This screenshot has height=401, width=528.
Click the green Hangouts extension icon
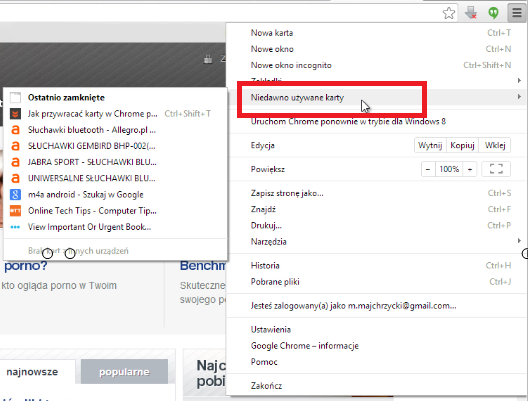[493, 13]
